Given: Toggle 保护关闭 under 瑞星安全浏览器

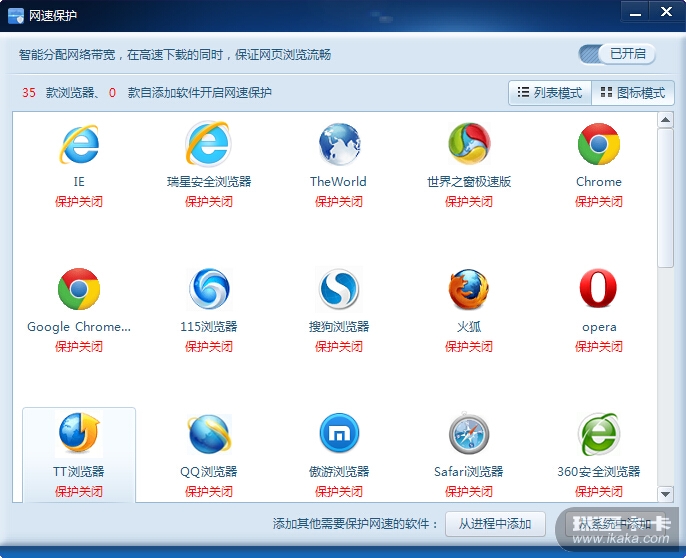Looking at the screenshot, I should click(x=209, y=202).
